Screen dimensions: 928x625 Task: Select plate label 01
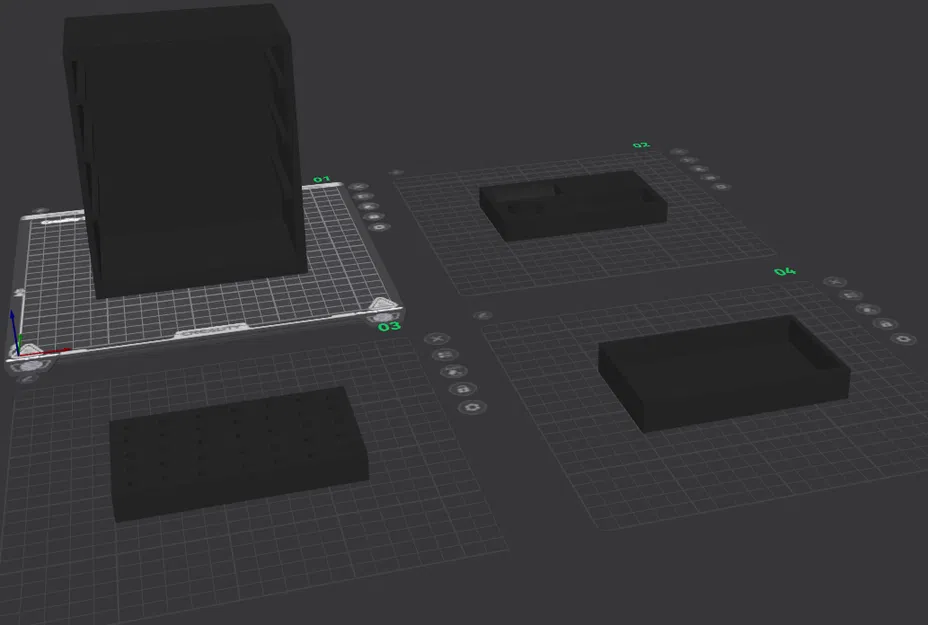pyautogui.click(x=321, y=179)
